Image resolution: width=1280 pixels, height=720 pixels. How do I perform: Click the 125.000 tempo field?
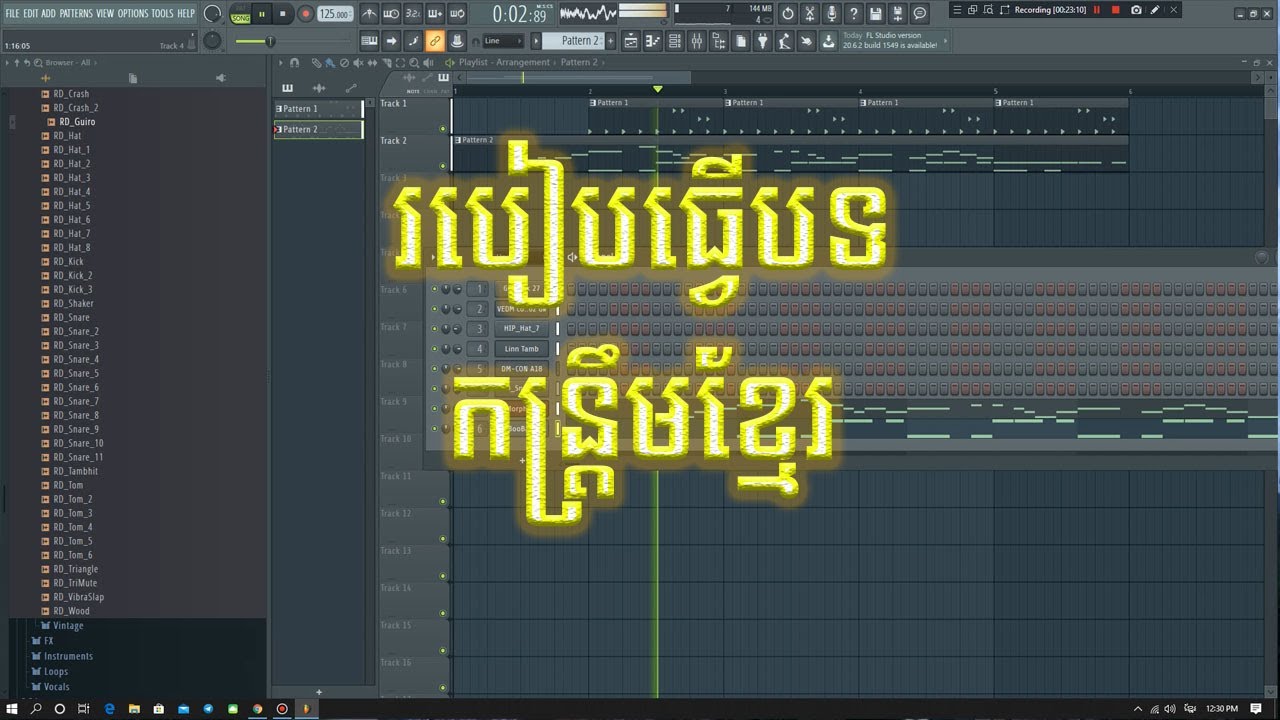[335, 14]
